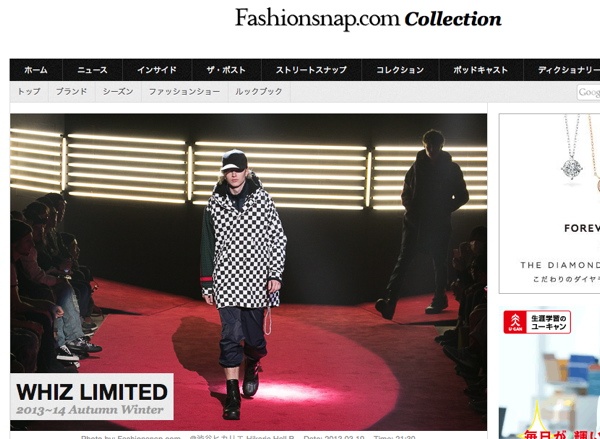Switch to the シーズン sub-tab

118,92
